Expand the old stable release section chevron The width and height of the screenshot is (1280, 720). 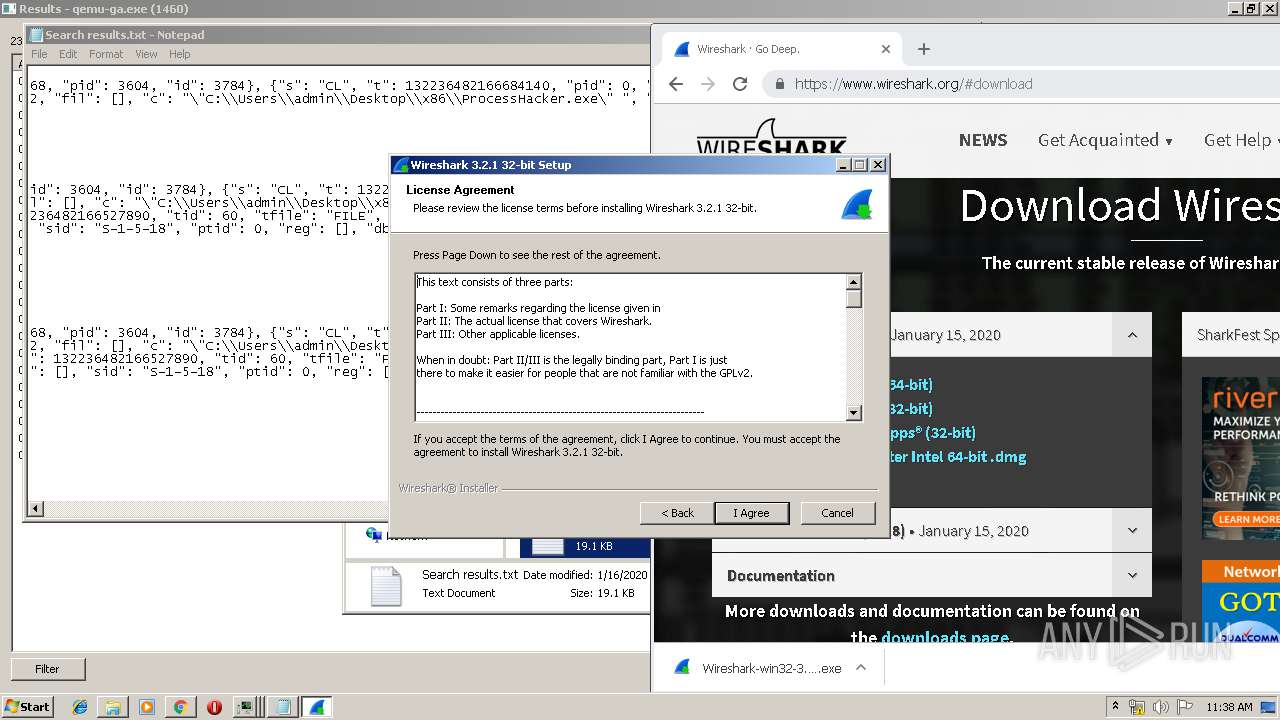1132,531
